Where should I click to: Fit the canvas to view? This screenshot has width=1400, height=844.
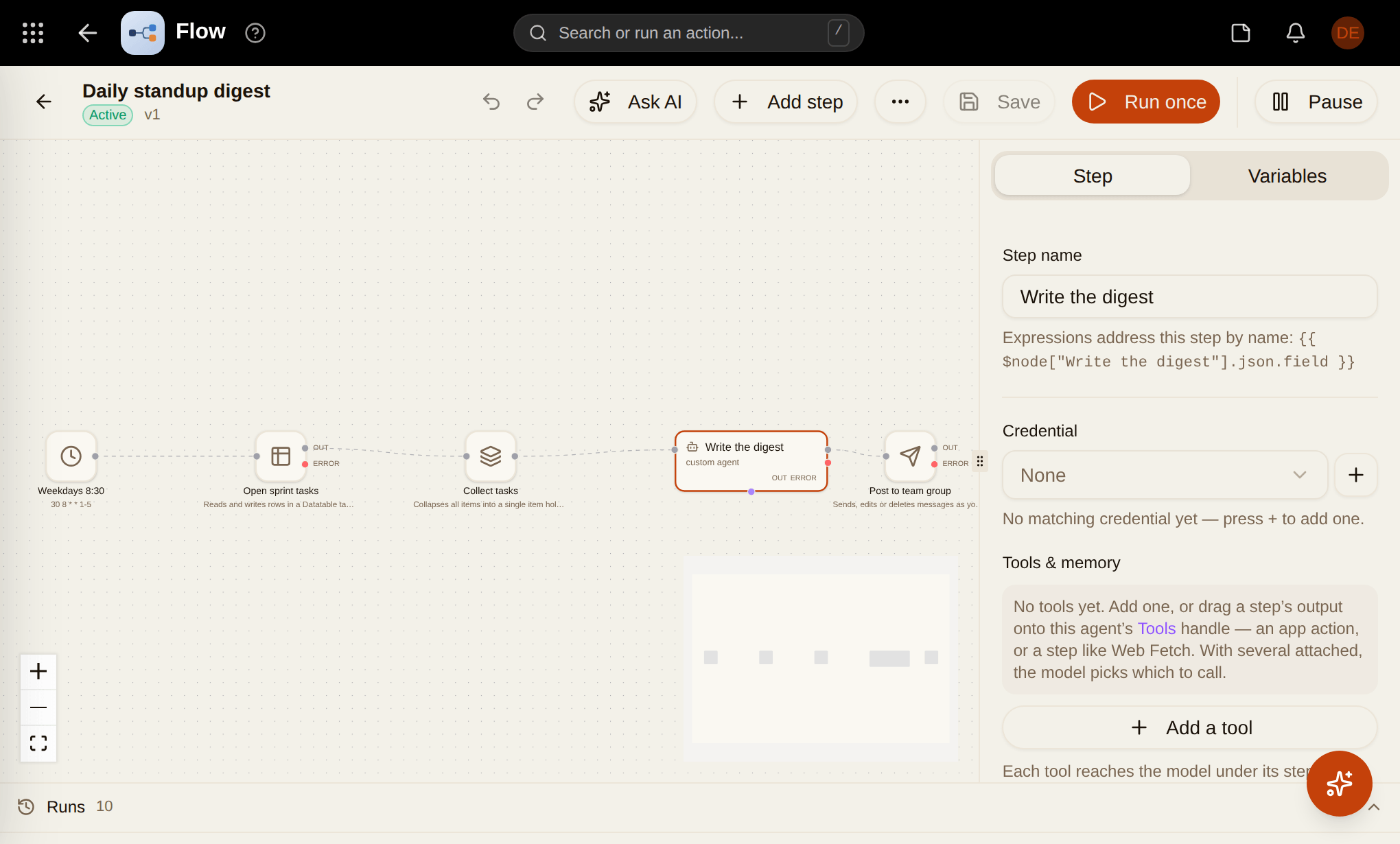38,743
